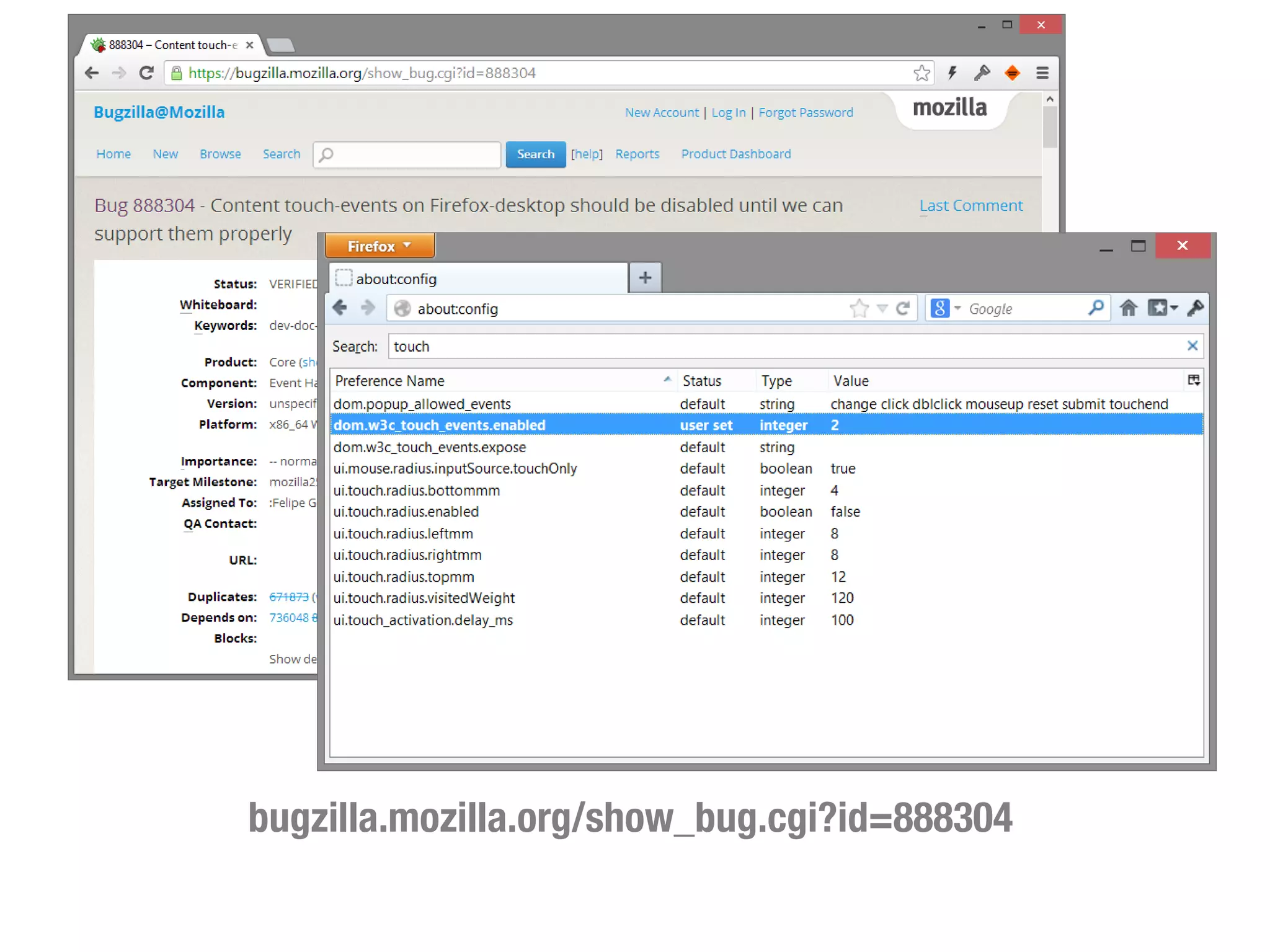Bookmark the bugzilla page with the star

(921, 73)
